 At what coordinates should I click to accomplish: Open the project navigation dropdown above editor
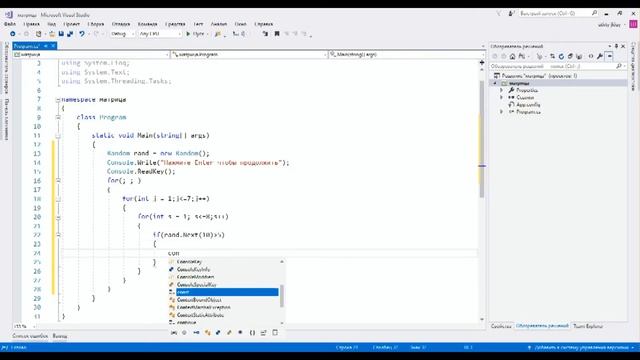tap(91, 54)
